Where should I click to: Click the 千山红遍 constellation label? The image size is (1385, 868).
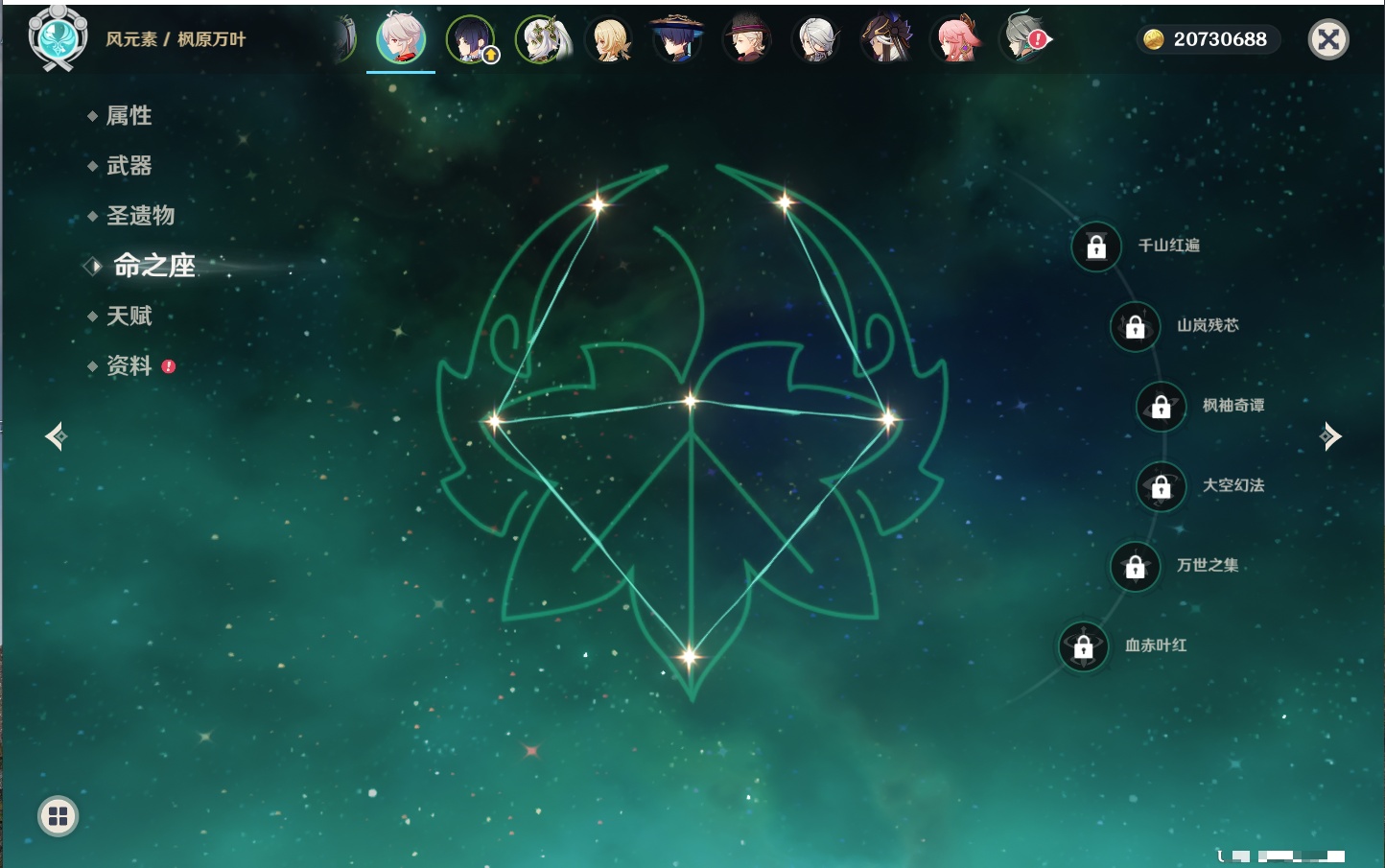(1169, 246)
